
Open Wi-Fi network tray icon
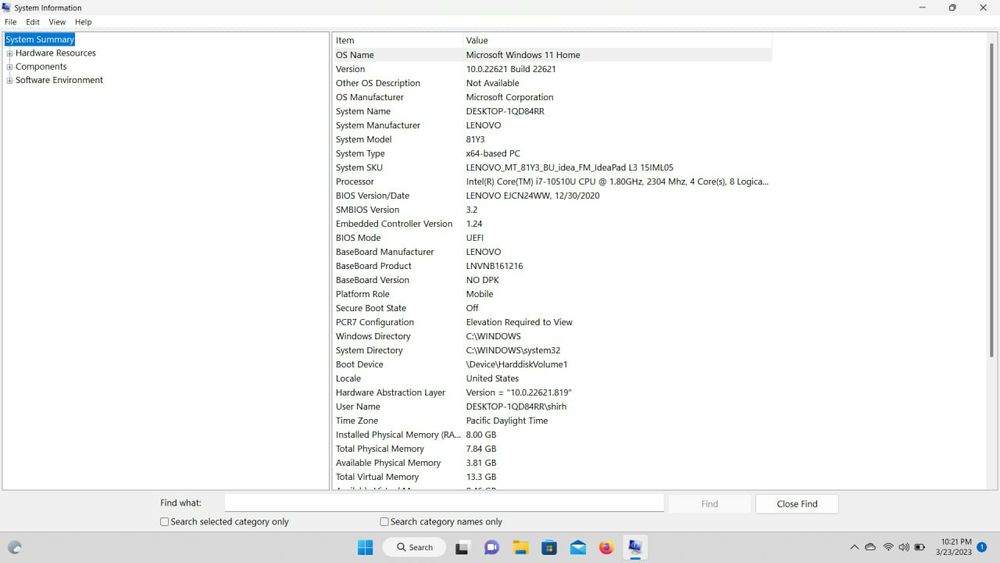click(888, 547)
